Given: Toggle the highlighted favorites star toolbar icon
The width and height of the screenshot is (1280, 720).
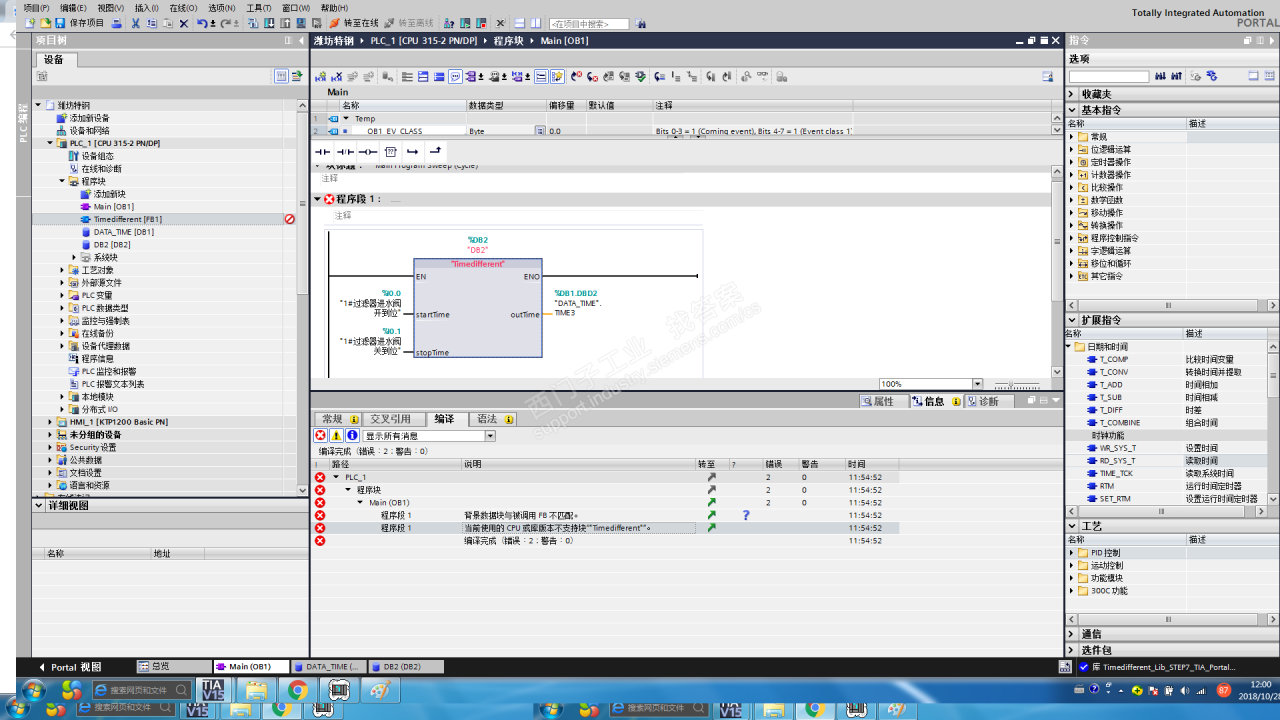Looking at the screenshot, I should (x=557, y=76).
